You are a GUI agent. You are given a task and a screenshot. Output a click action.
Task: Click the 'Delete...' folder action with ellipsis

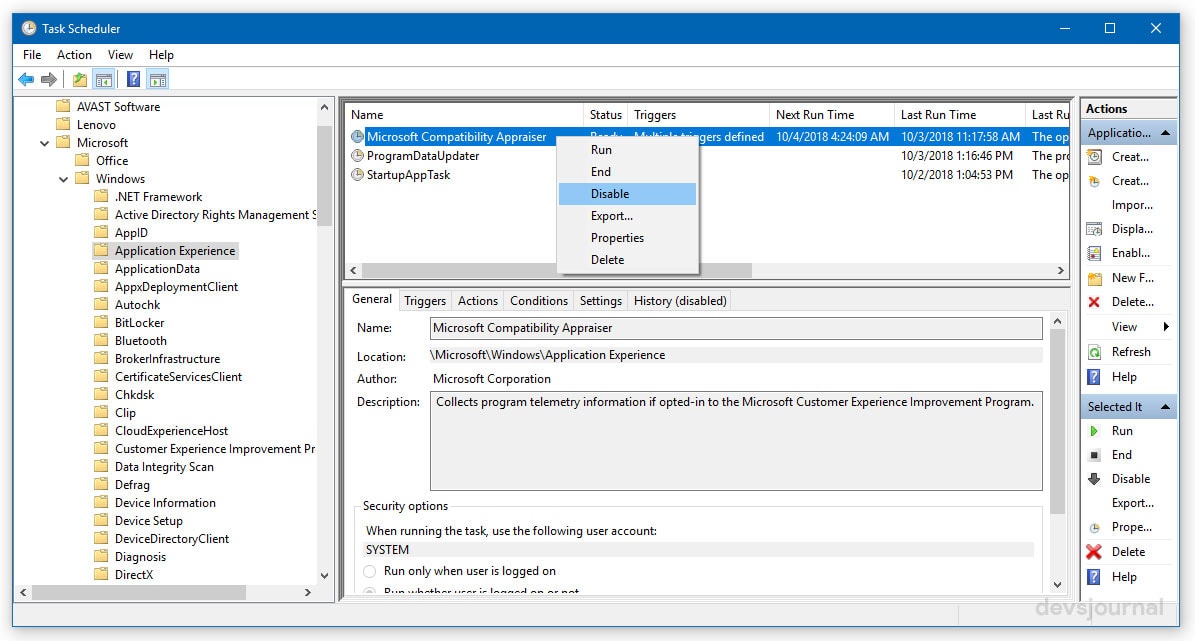[1133, 302]
